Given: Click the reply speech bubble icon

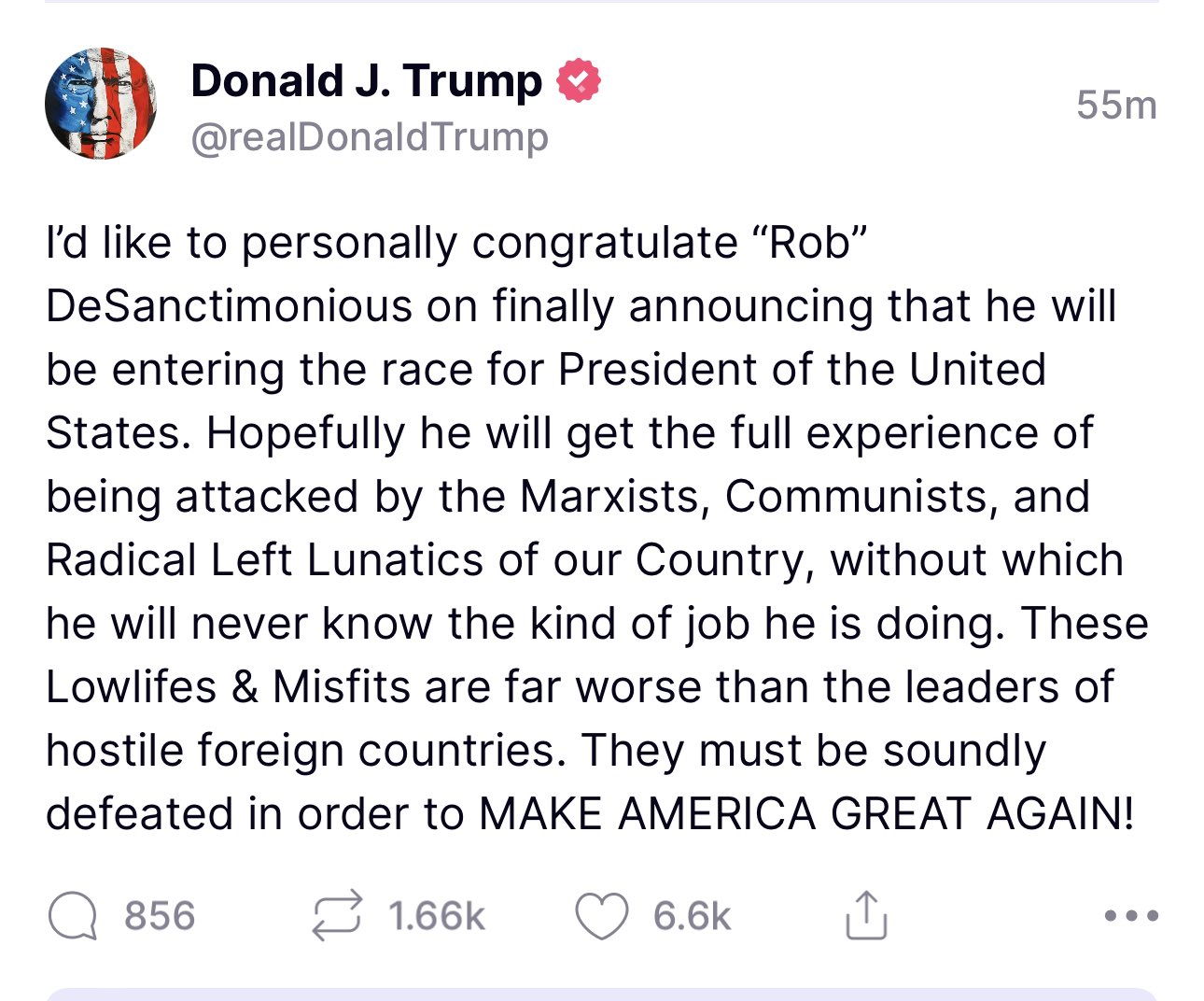Looking at the screenshot, I should (x=73, y=916).
